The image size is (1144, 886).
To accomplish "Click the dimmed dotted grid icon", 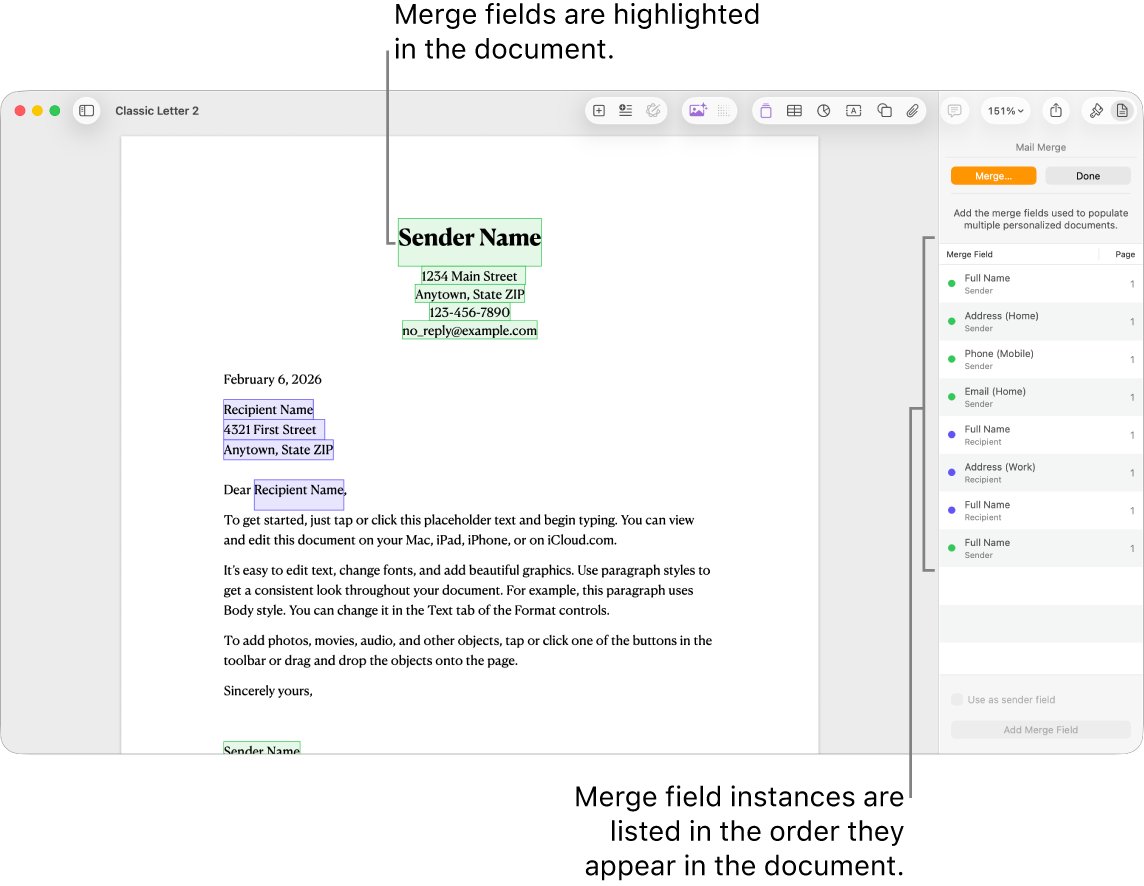I will coord(723,111).
